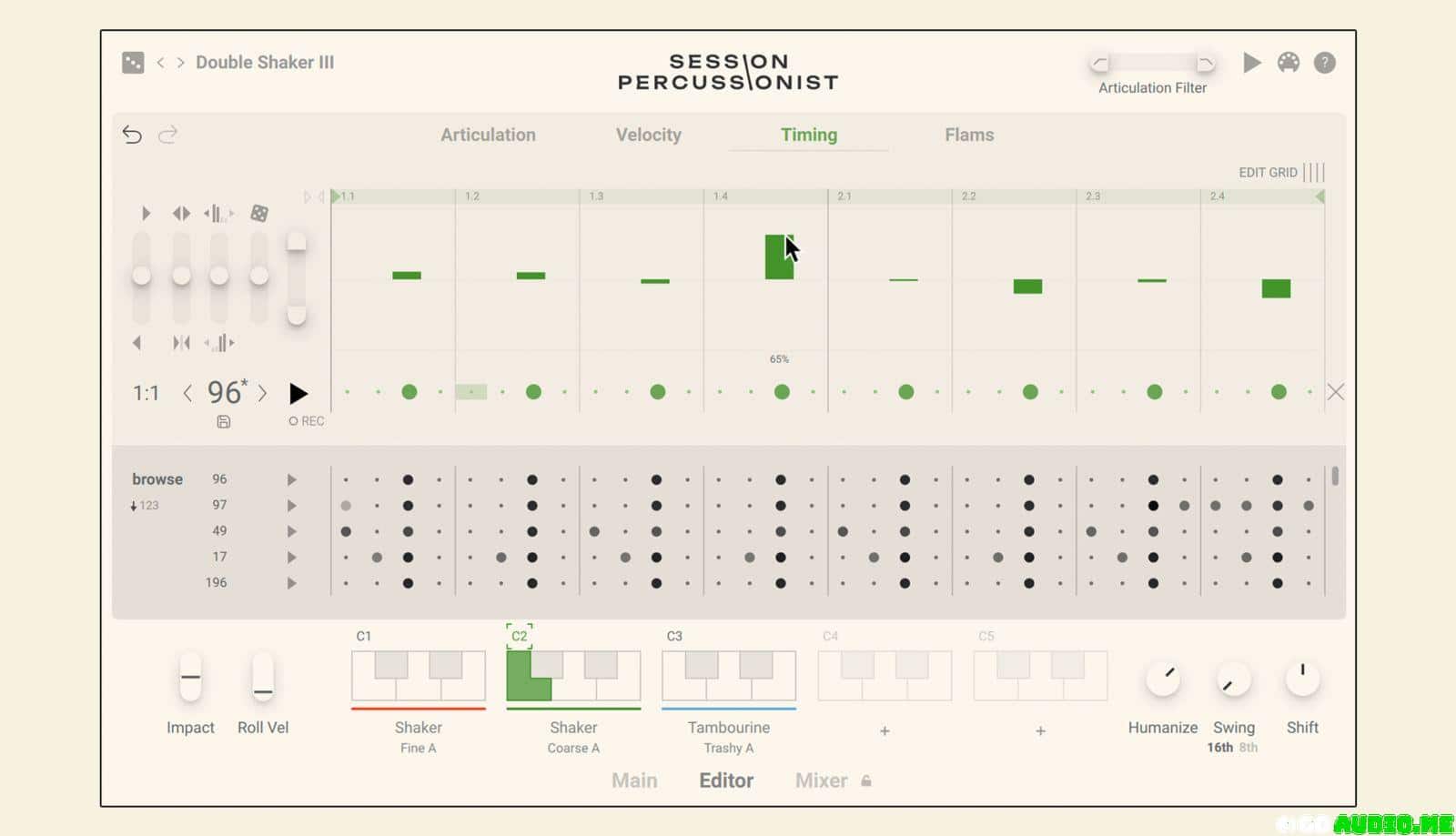Open Shaker Coarse A instrument selector
The height and width of the screenshot is (836, 1456).
pyautogui.click(x=573, y=737)
